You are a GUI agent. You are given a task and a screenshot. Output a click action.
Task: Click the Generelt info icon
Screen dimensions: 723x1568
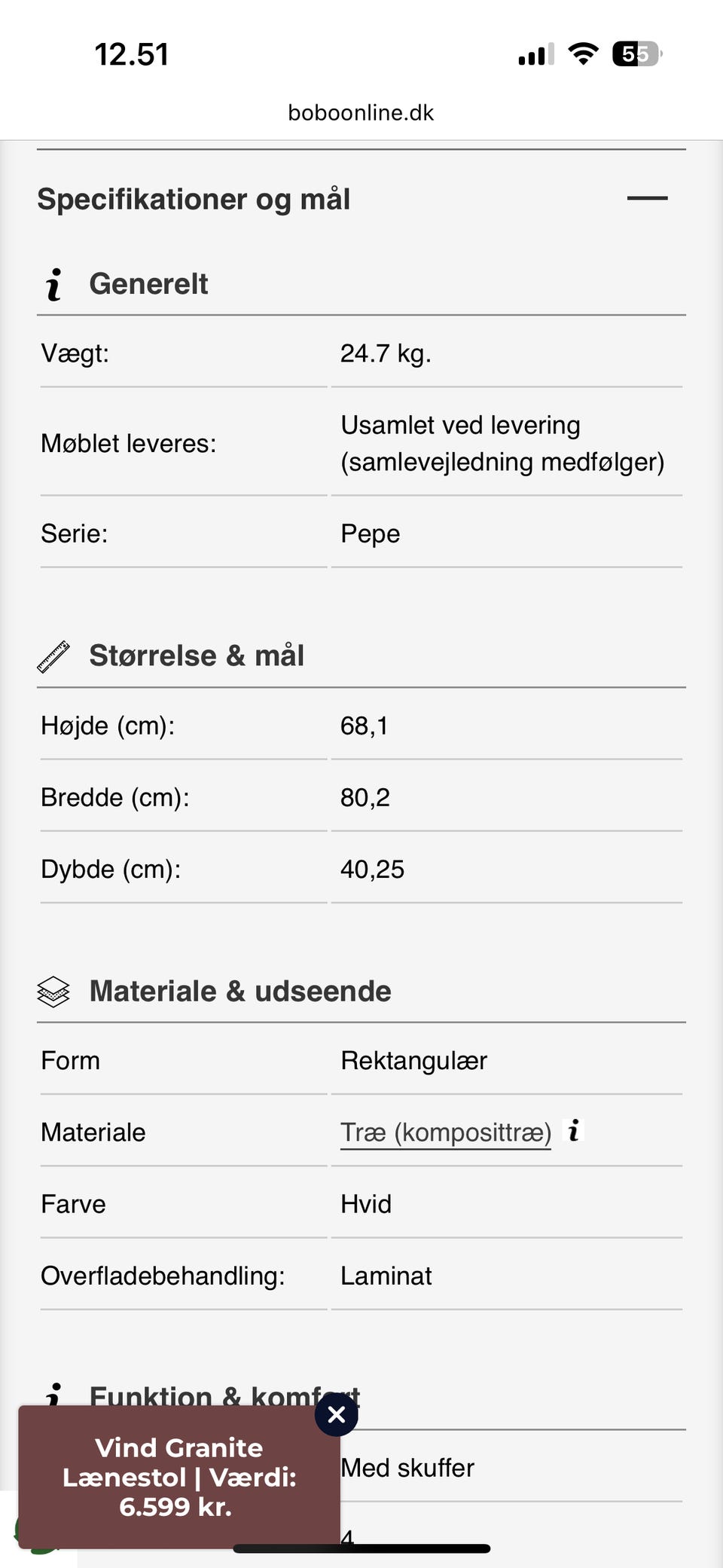53,285
